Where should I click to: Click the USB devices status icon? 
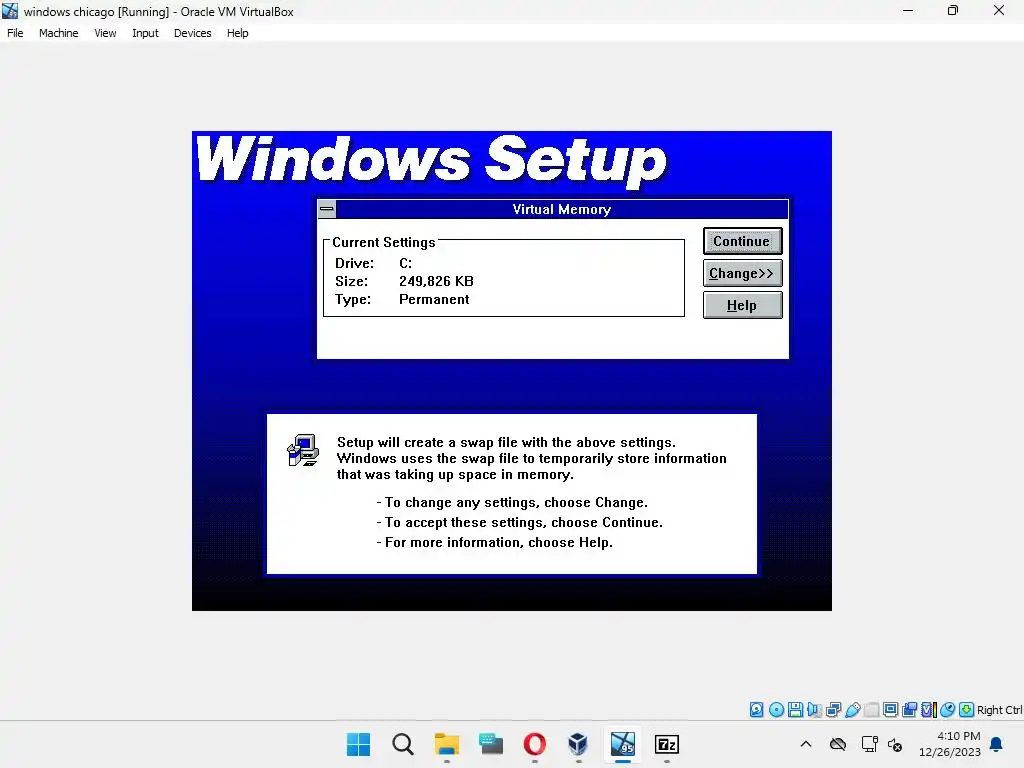tap(852, 710)
